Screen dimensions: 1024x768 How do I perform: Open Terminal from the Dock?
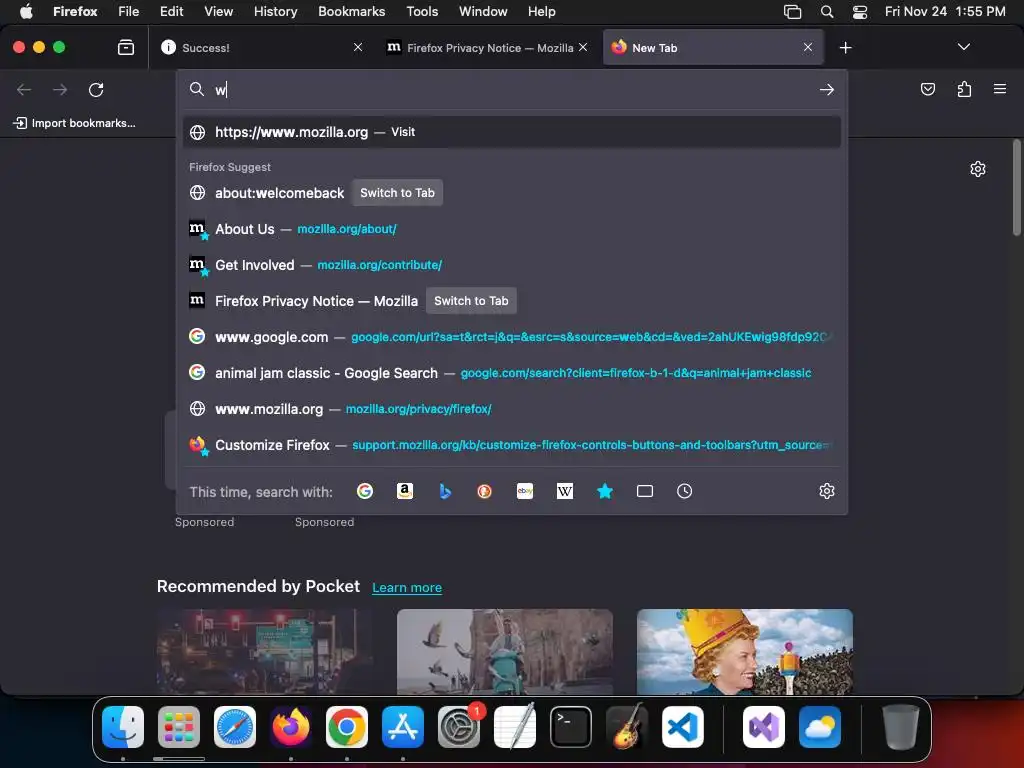click(x=571, y=727)
